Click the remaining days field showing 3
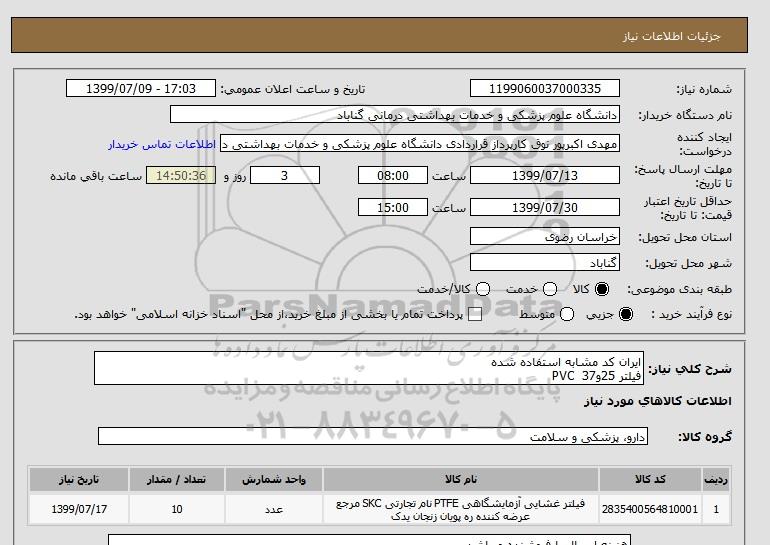 point(285,175)
